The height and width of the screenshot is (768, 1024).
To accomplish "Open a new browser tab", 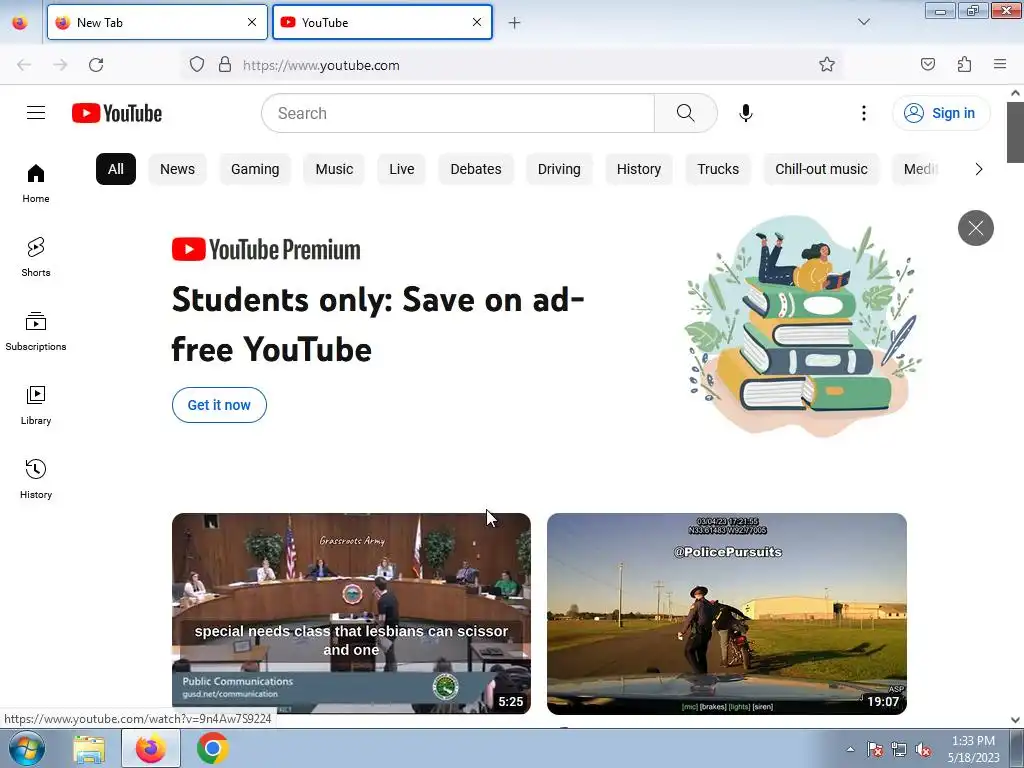I will coord(515,23).
